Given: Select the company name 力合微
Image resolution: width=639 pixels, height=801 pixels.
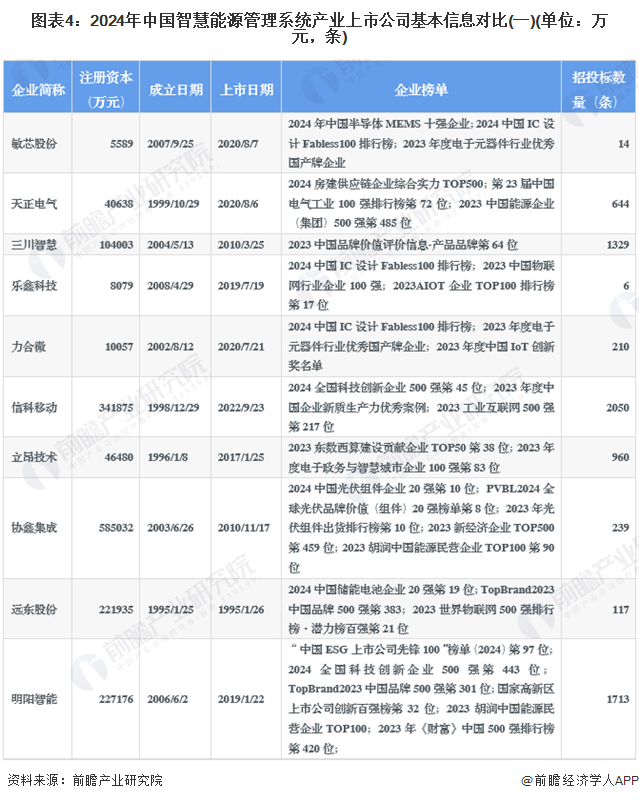Looking at the screenshot, I should tap(29, 347).
